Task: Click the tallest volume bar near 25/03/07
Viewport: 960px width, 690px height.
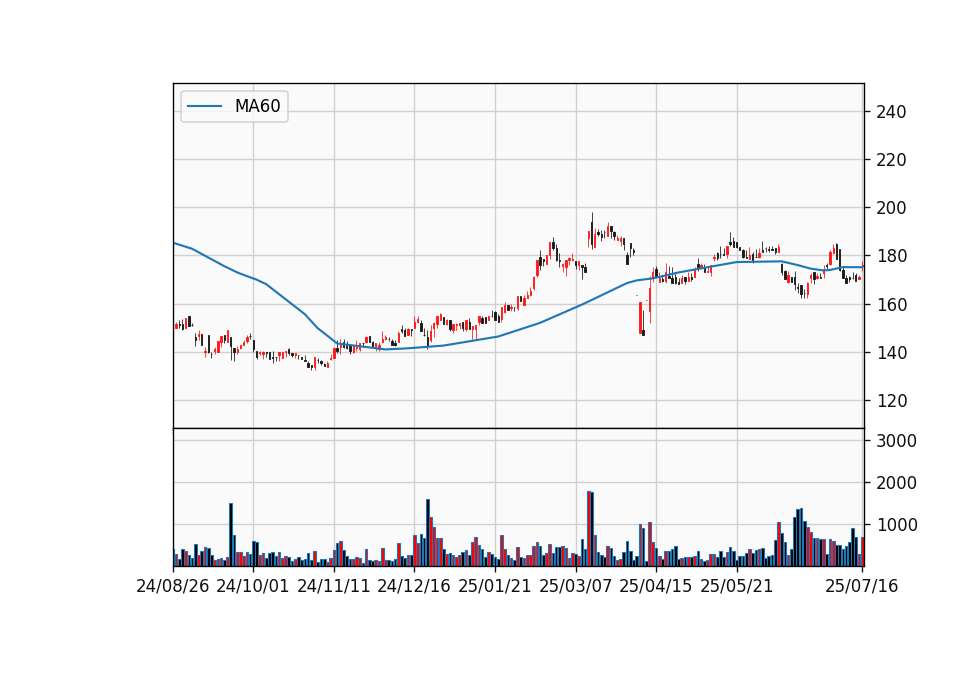Action: (x=588, y=528)
